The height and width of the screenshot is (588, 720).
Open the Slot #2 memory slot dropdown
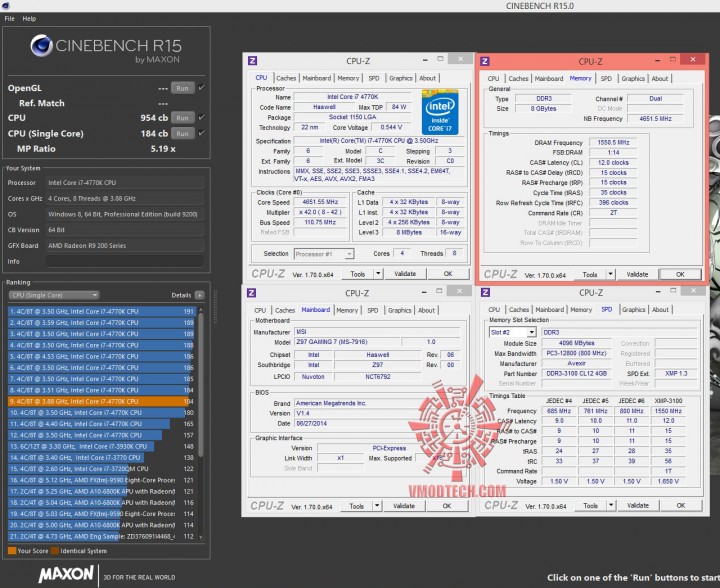[512, 332]
